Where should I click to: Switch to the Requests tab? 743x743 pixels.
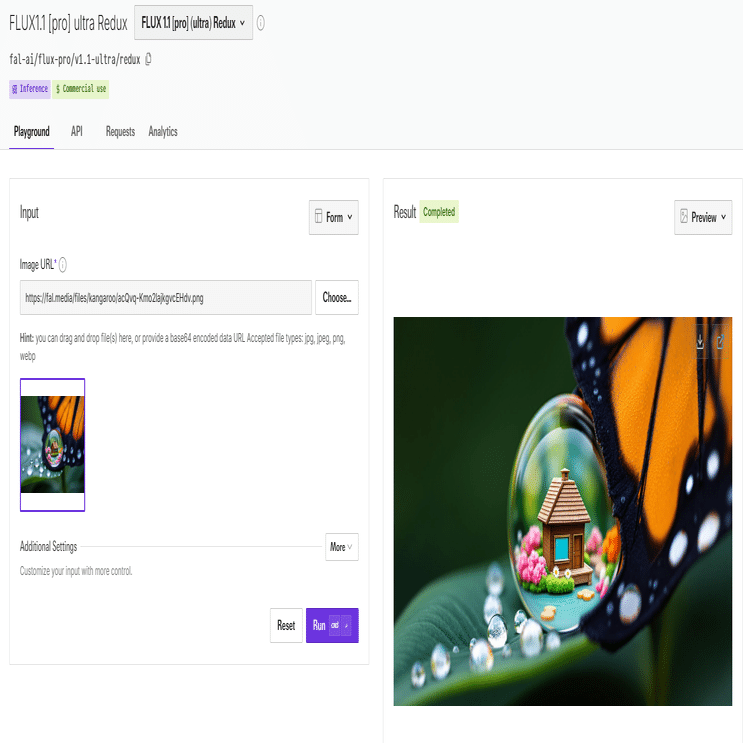(x=120, y=132)
